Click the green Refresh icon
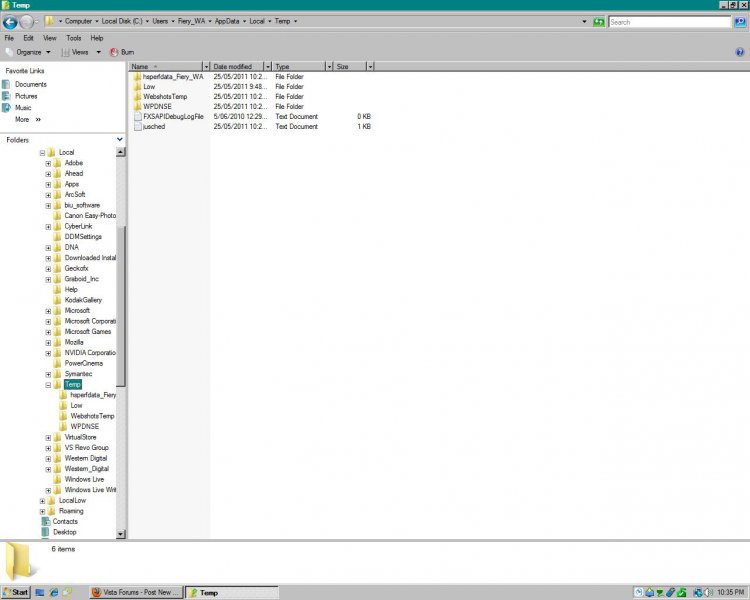 [598, 22]
